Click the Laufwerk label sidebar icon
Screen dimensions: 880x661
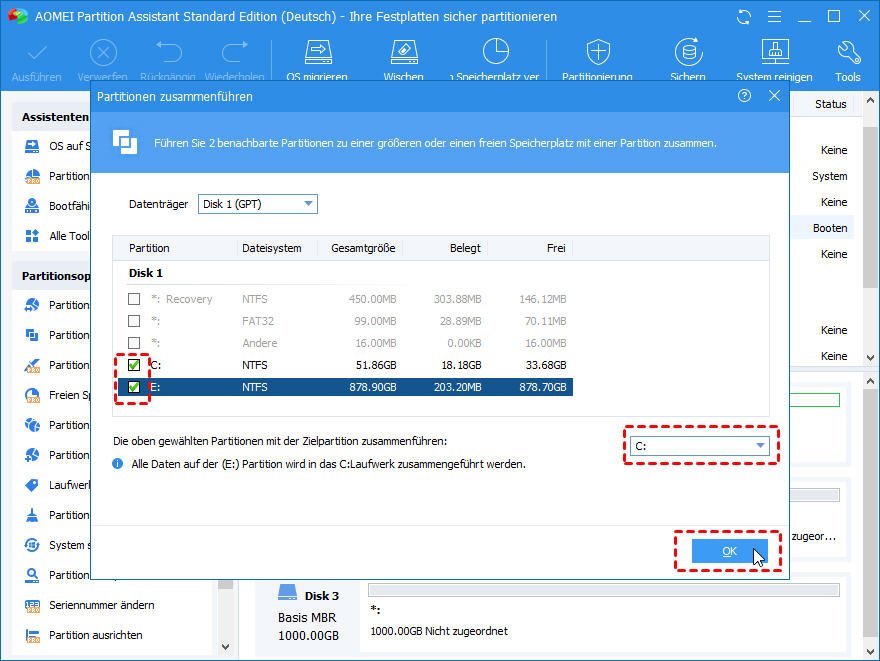[32, 485]
